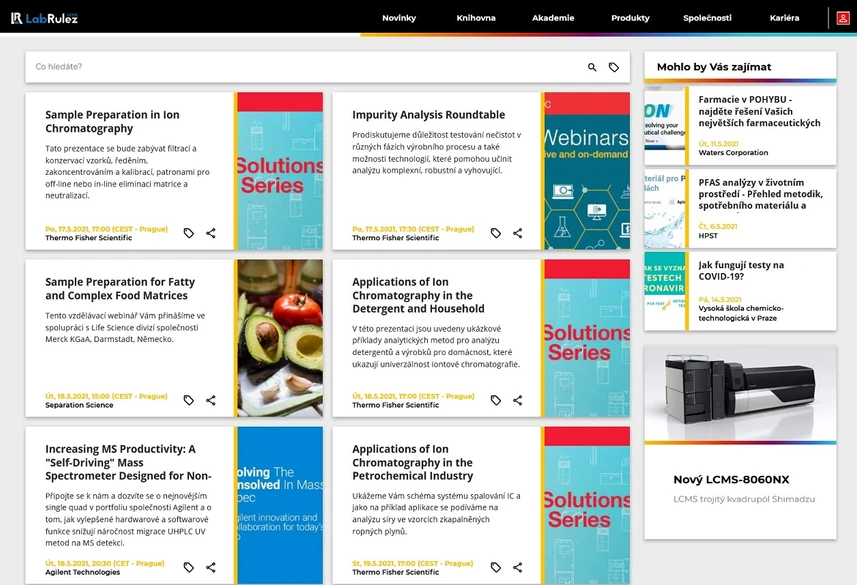Image resolution: width=857 pixels, height=585 pixels.
Task: Click tag icon on Increasing MS Productivity card
Action: click(x=189, y=567)
